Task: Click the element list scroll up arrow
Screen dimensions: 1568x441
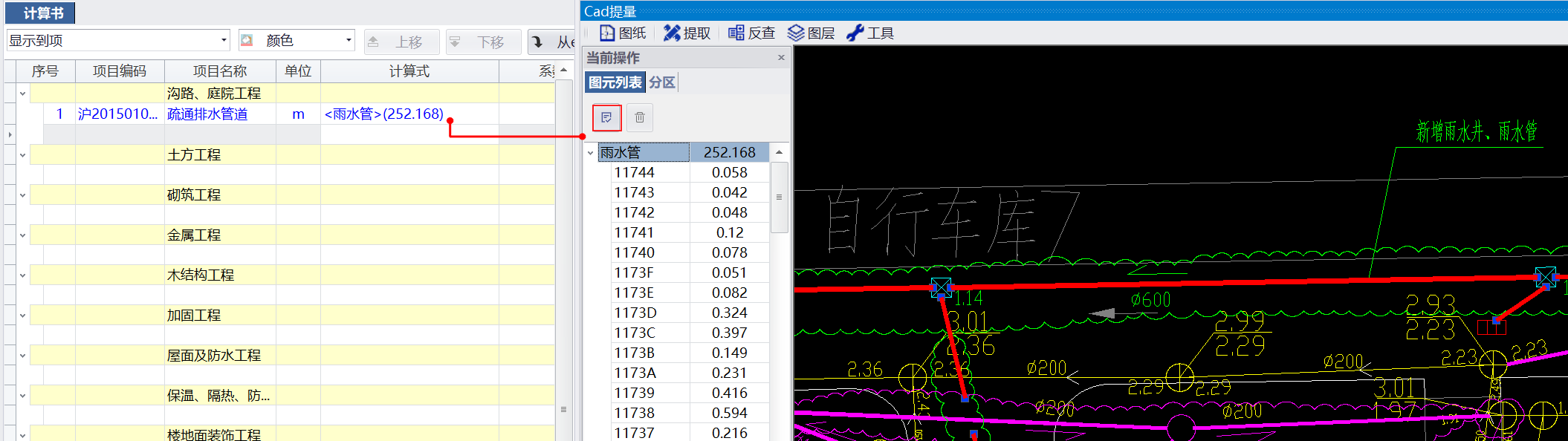Action: [779, 152]
